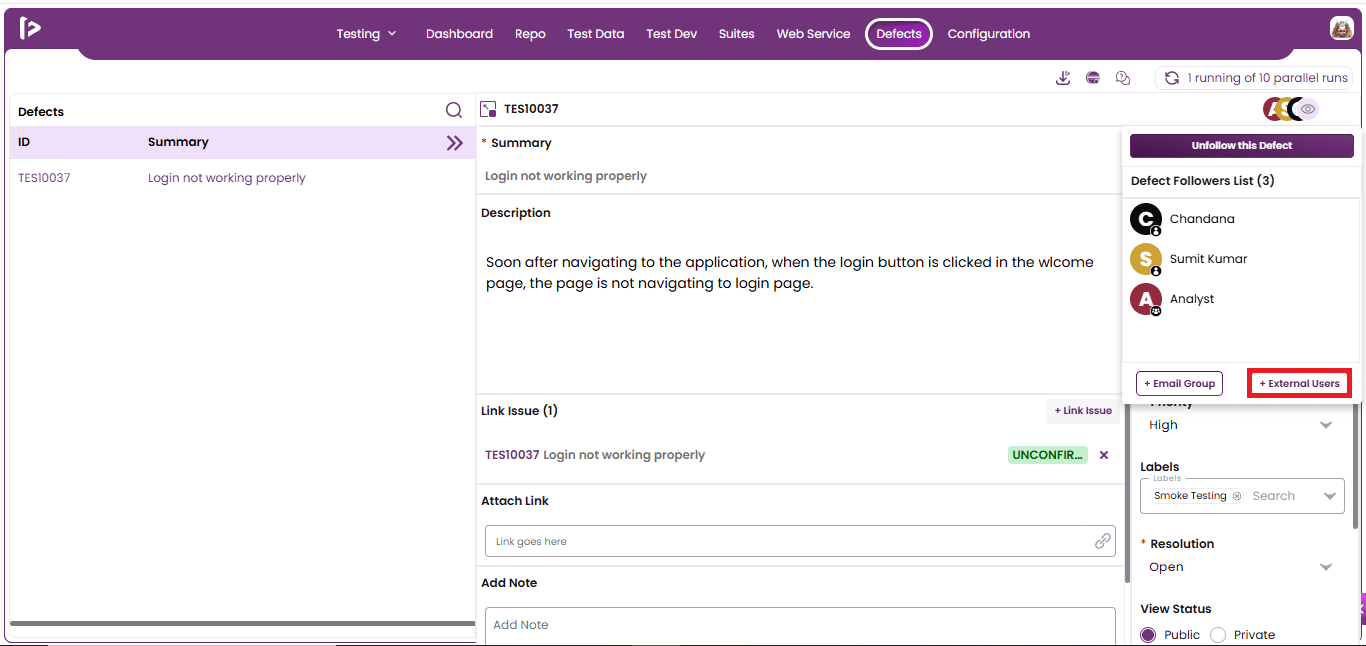
Task: Open the Test Dev tab
Action: click(672, 34)
